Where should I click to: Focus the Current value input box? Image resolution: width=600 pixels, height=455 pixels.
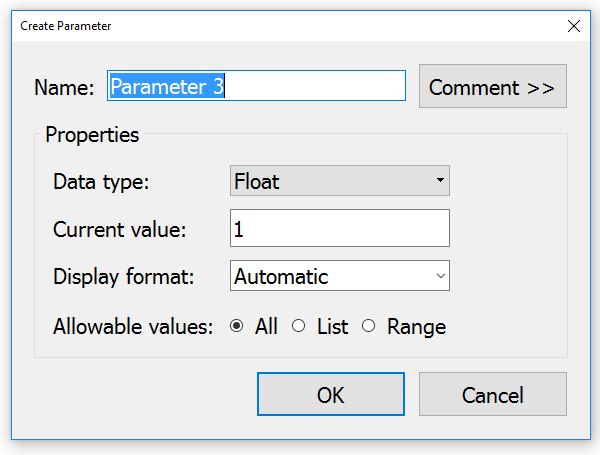click(339, 228)
